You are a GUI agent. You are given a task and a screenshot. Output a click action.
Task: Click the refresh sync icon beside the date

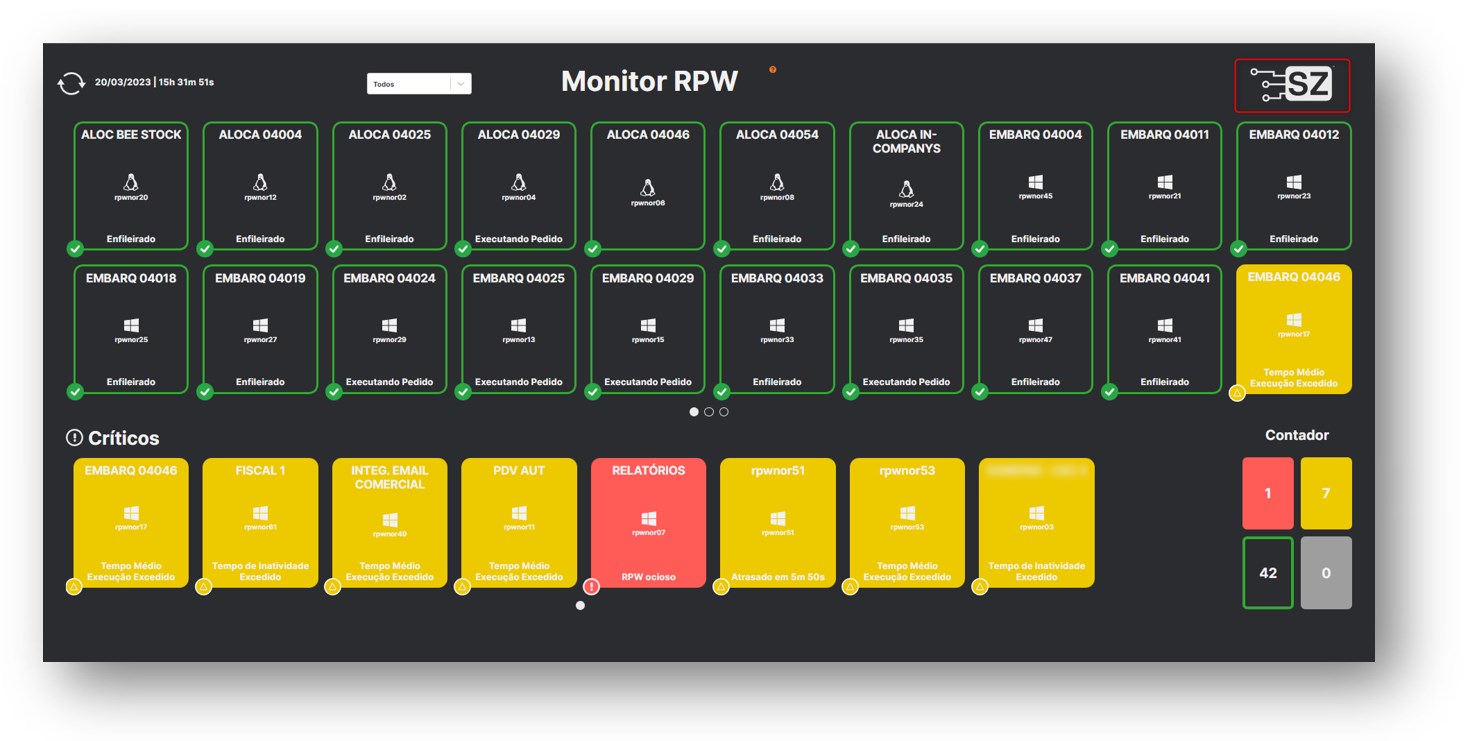71,83
